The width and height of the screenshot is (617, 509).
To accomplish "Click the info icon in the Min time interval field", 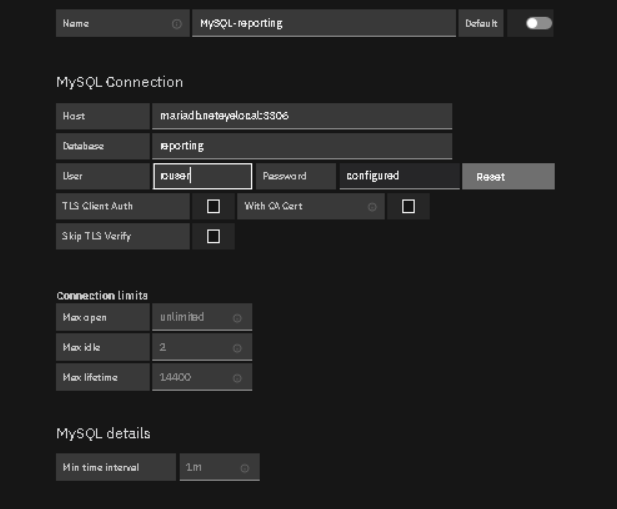I will coord(244,468).
